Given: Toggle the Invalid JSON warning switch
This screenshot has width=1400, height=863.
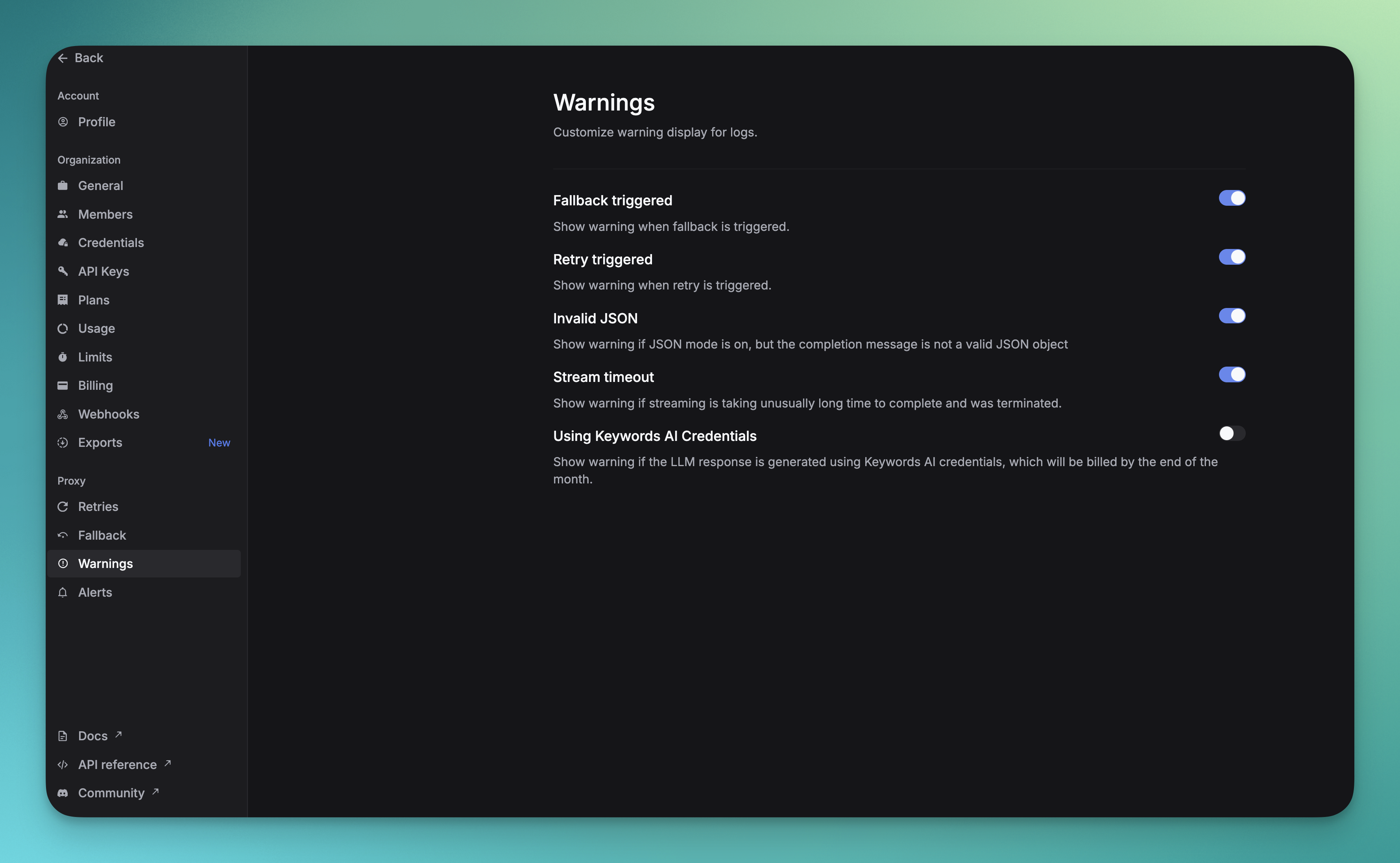Looking at the screenshot, I should (1232, 315).
